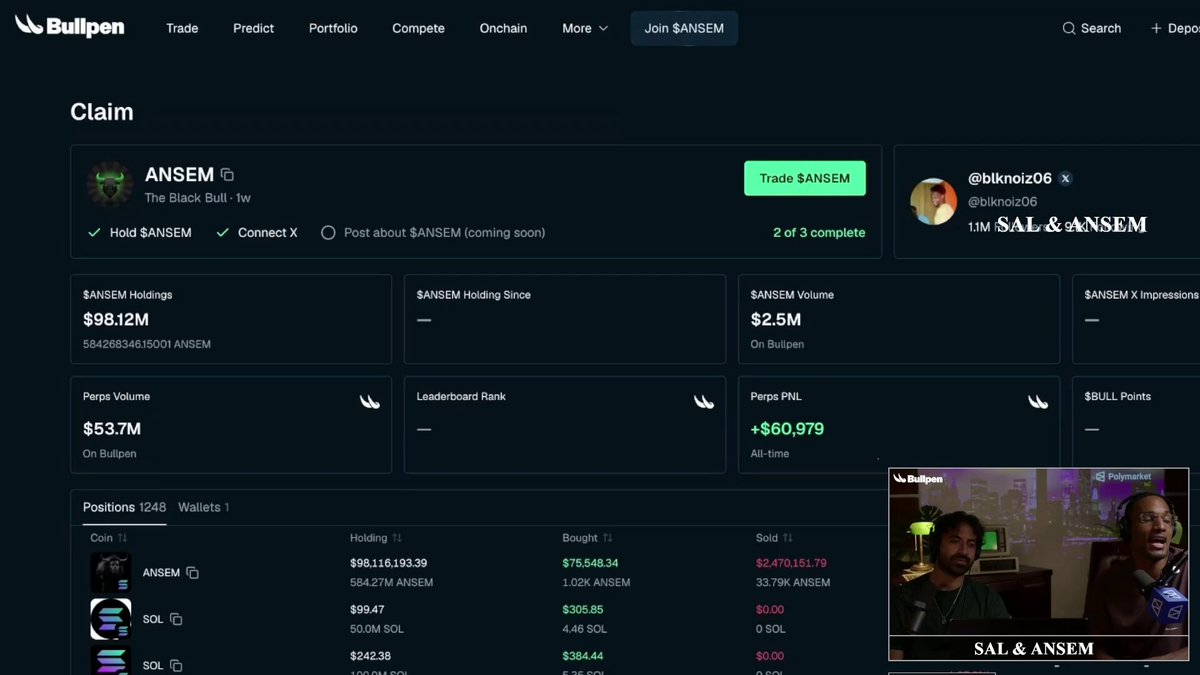Open the ANSEM black bull avatar
Viewport: 1200px width, 675px height.
110,184
